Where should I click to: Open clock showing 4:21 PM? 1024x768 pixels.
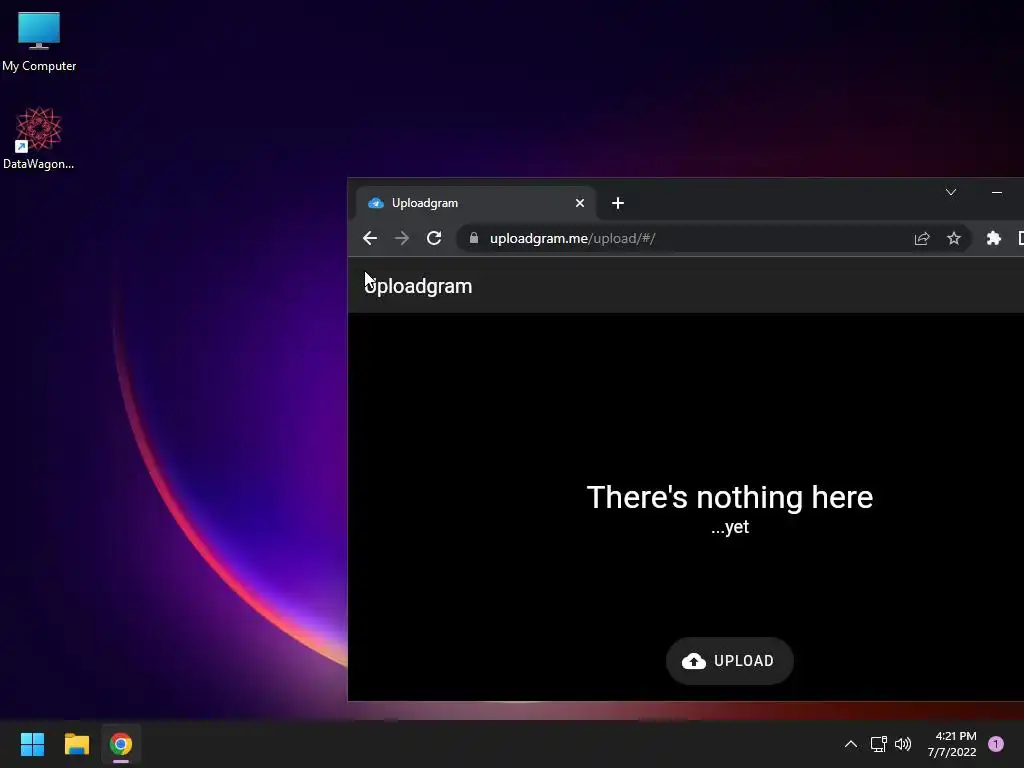click(952, 744)
